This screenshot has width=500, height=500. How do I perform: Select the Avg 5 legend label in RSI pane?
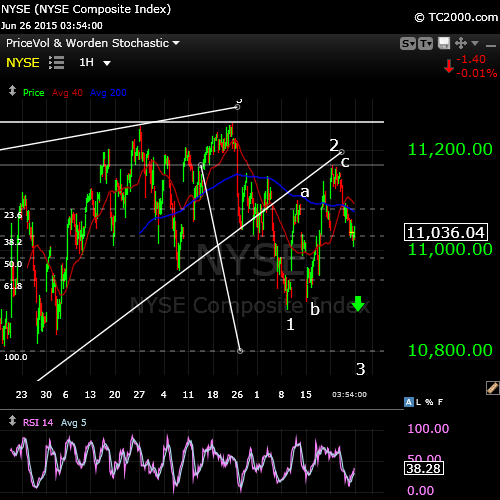[74, 423]
